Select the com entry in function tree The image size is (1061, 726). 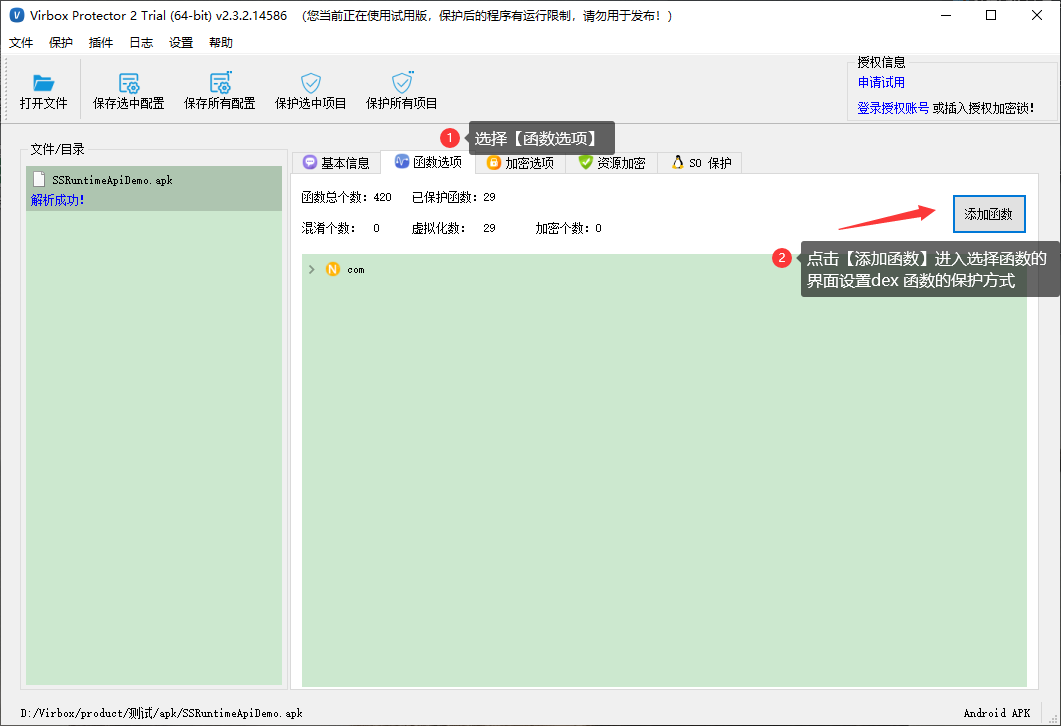coord(356,269)
